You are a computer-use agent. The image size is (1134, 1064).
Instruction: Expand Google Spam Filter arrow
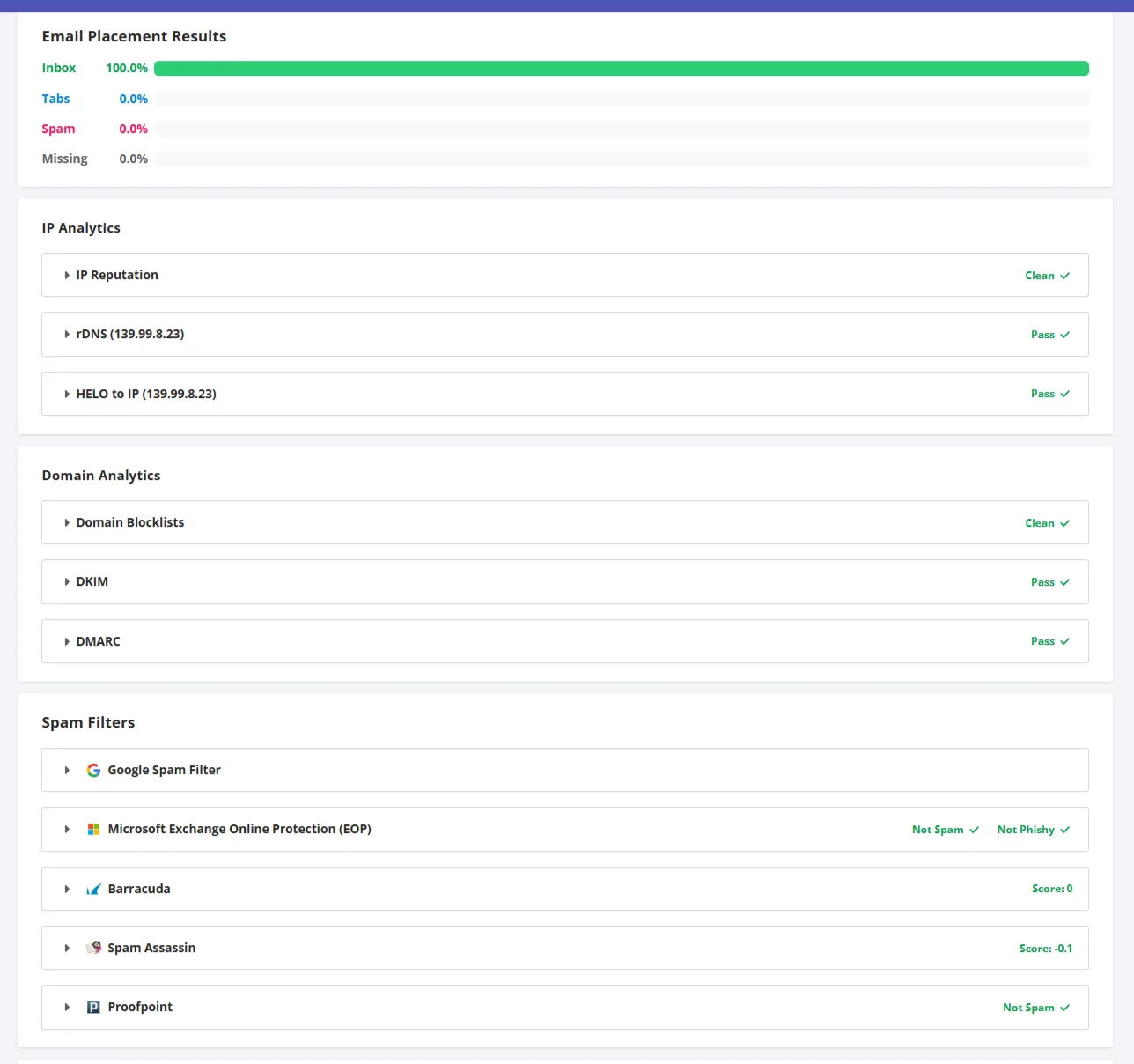[67, 771]
